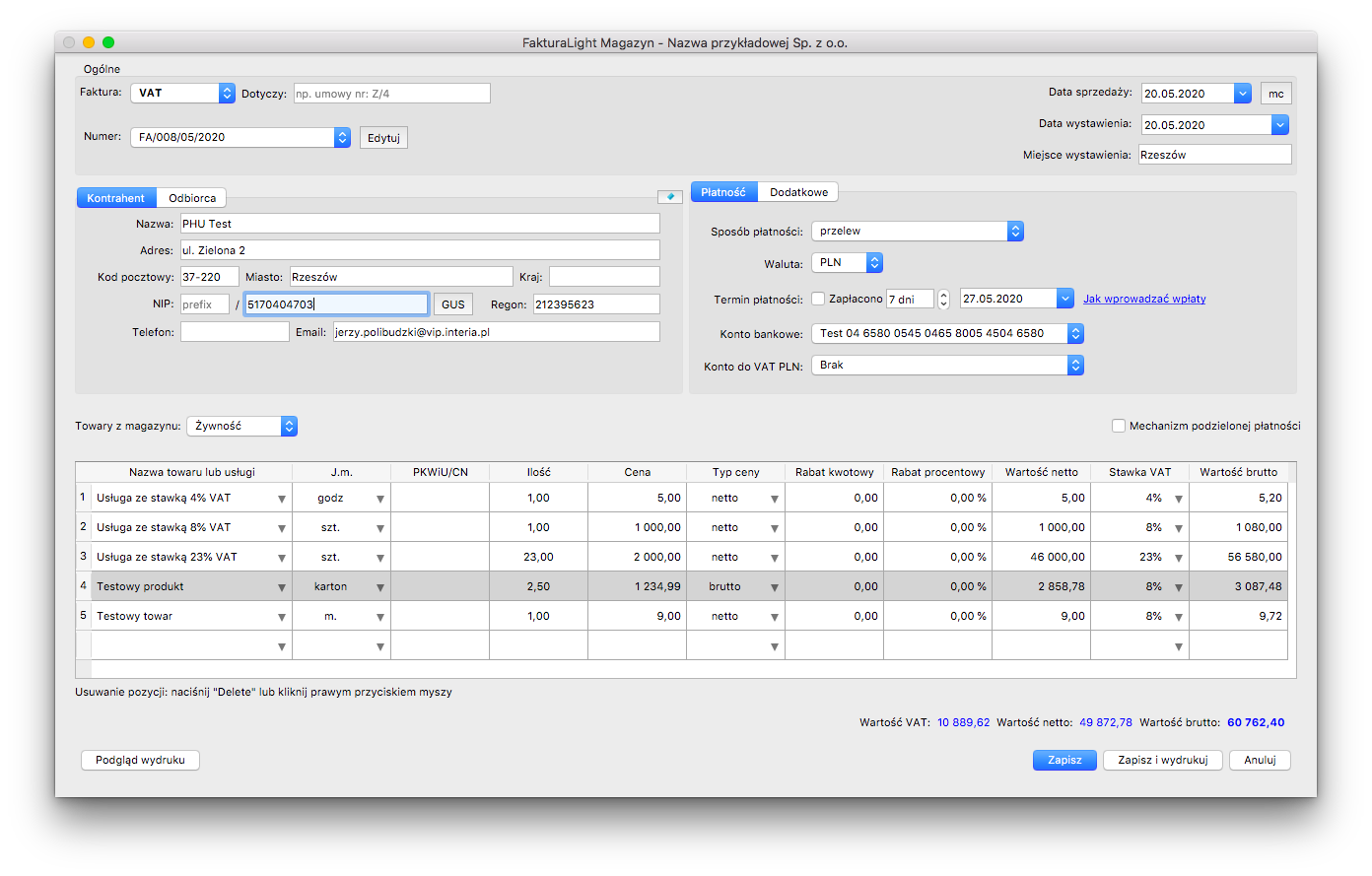Click the mc button

[1276, 94]
